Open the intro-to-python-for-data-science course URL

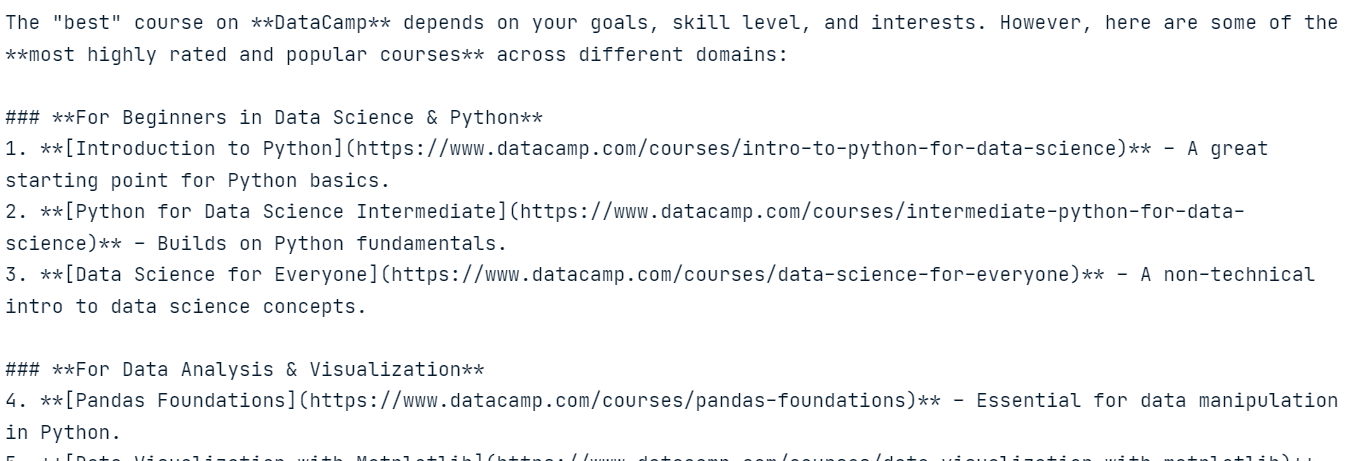click(x=737, y=149)
